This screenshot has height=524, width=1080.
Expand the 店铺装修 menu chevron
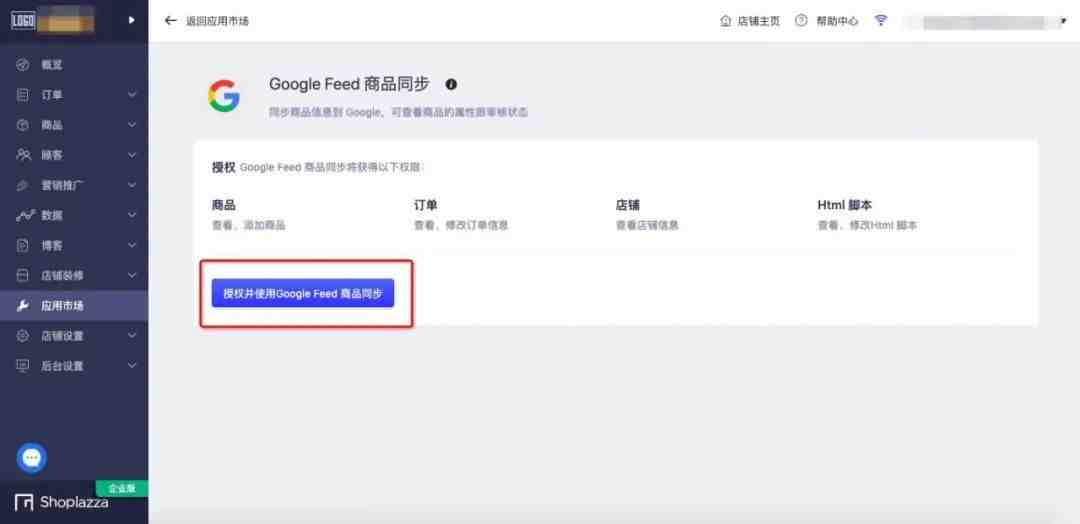(132, 275)
